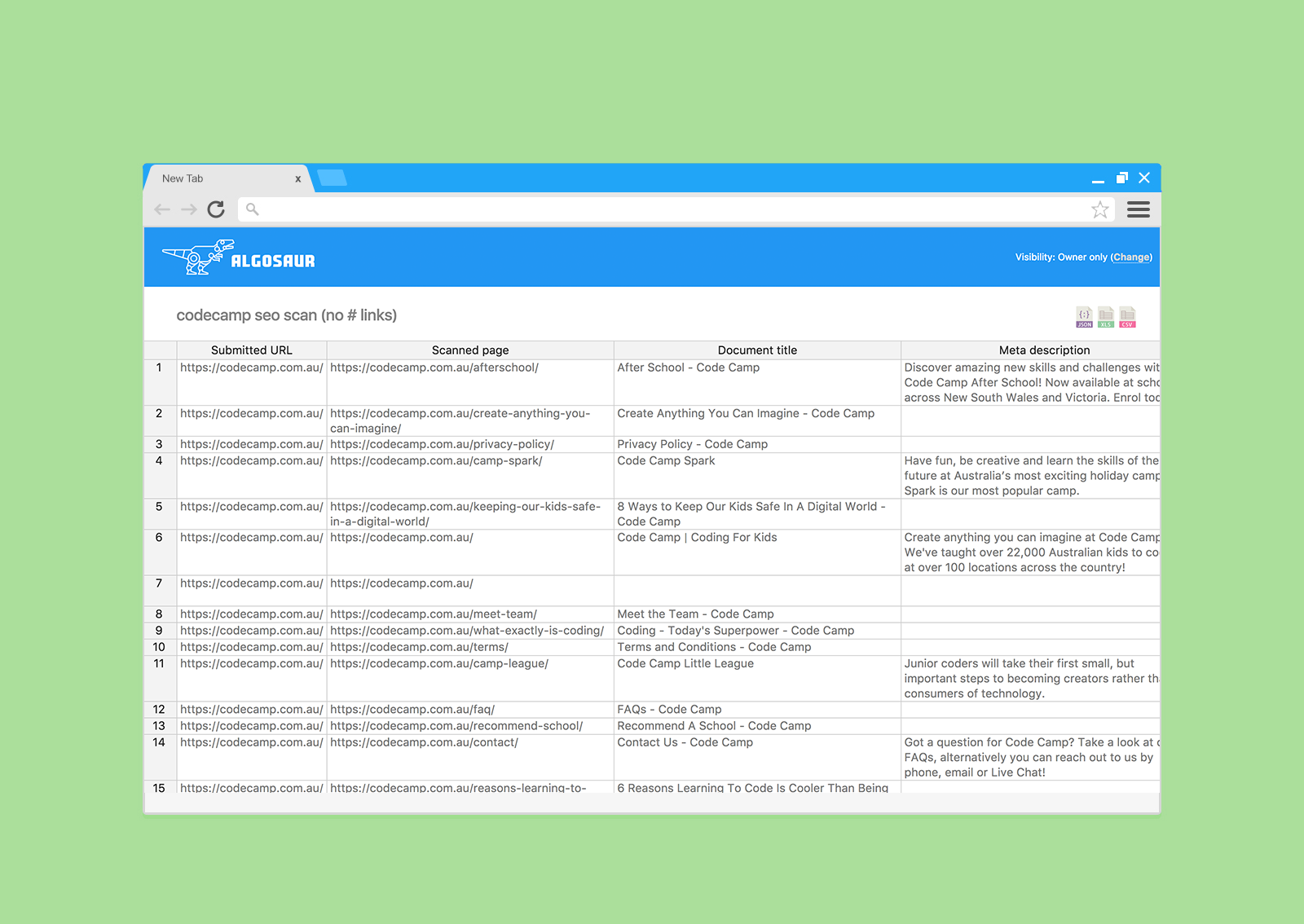Image resolution: width=1304 pixels, height=924 pixels.
Task: Open the privacy-policy scanned page link
Action: (442, 444)
